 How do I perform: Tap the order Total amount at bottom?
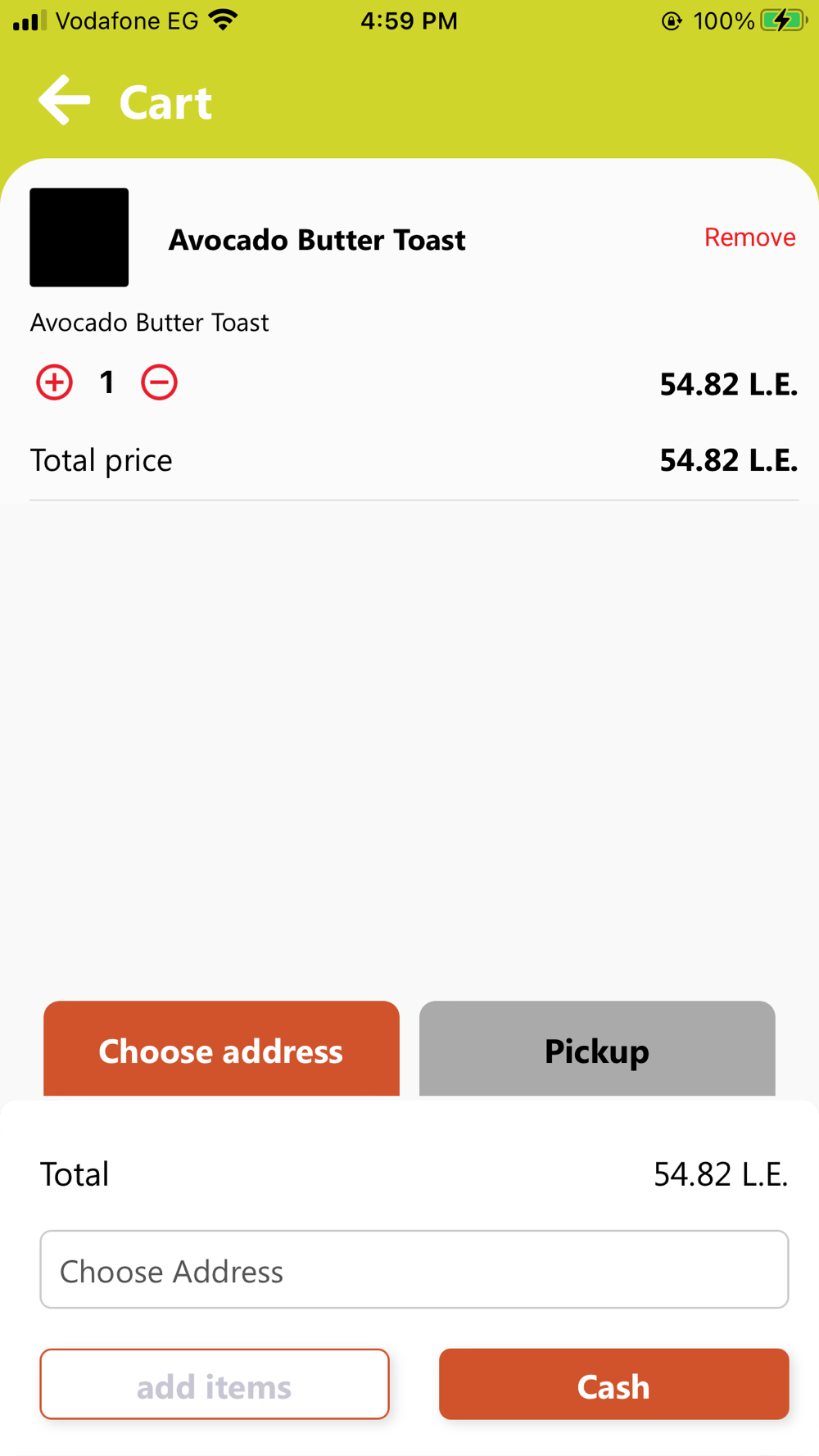coord(720,1174)
